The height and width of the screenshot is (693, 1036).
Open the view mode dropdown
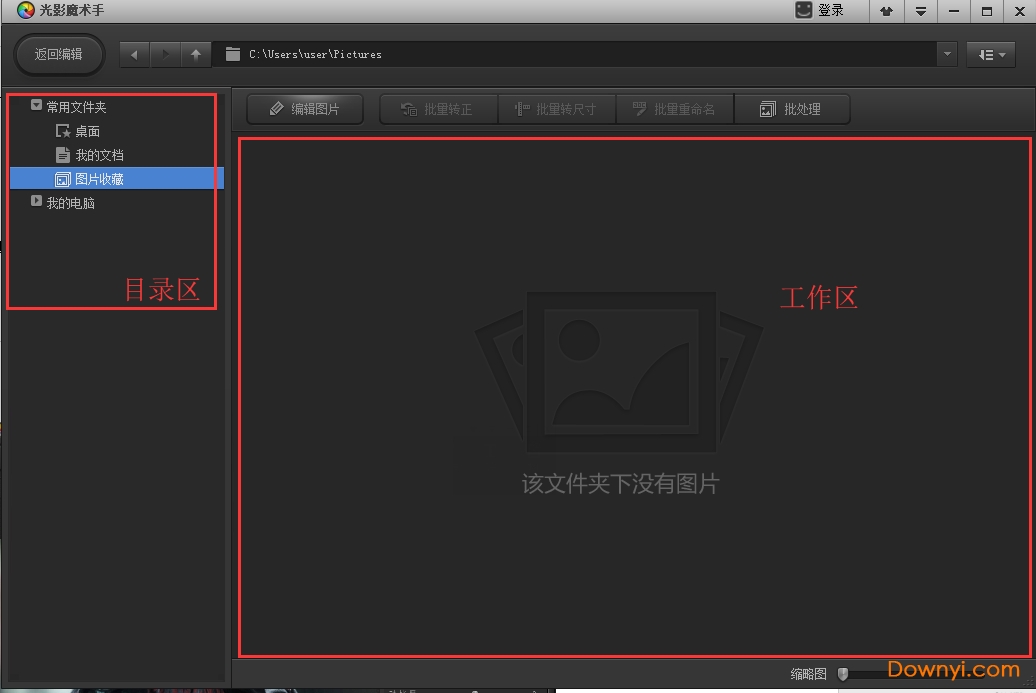tap(991, 54)
